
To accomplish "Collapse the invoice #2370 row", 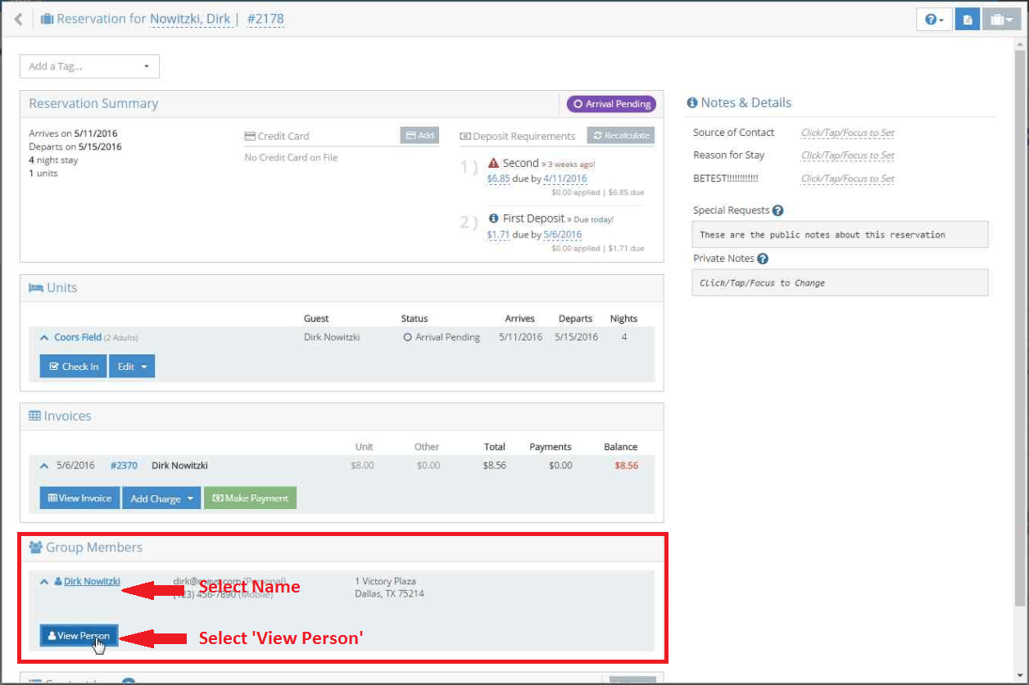I will [44, 466].
